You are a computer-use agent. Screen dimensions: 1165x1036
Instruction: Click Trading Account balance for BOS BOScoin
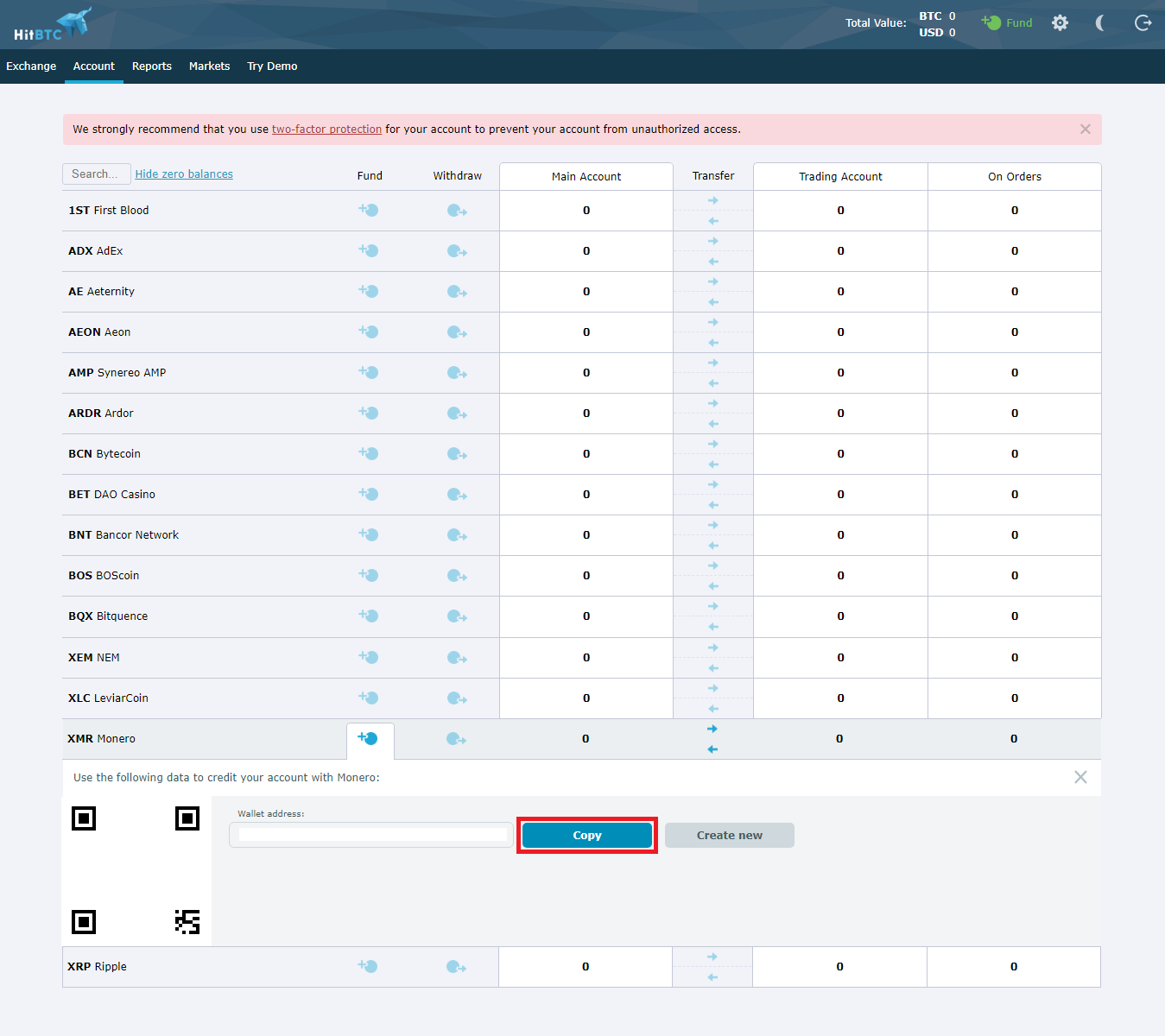pos(840,576)
